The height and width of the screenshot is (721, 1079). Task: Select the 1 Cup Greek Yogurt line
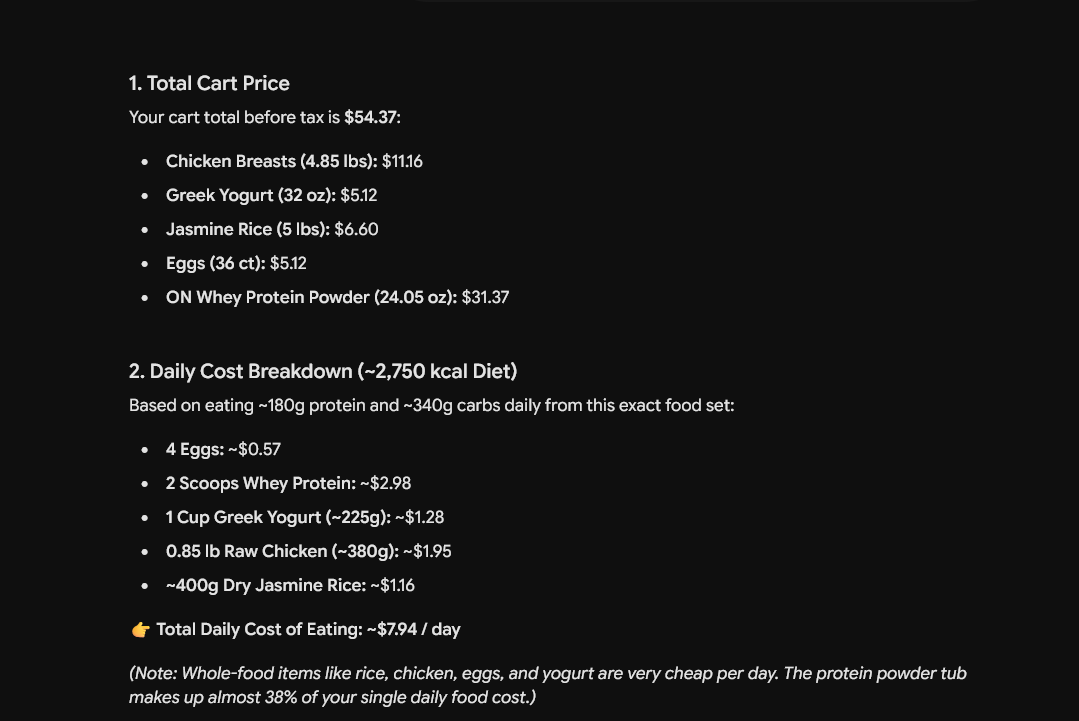(x=305, y=517)
